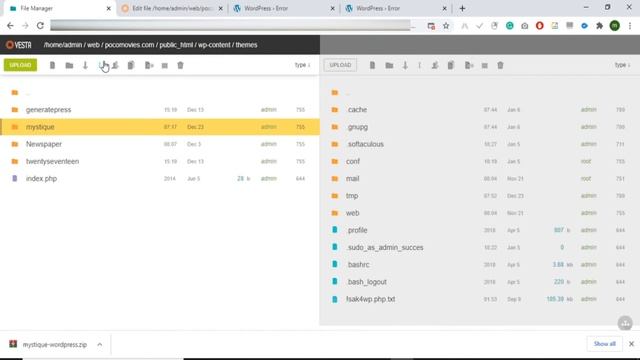The height and width of the screenshot is (360, 640).
Task: Create a new file in the right panel
Action: pyautogui.click(x=372, y=65)
